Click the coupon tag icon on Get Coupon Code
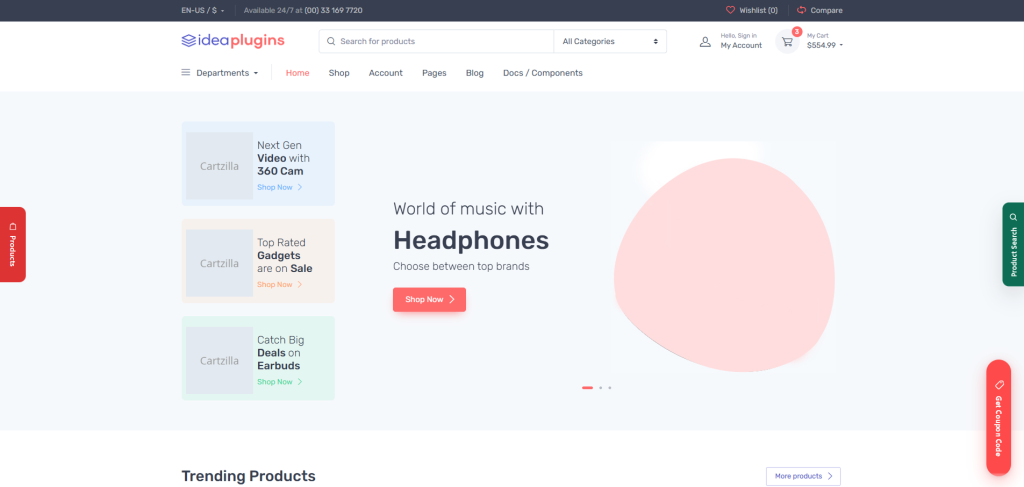The width and height of the screenshot is (1024, 487). coord(999,385)
